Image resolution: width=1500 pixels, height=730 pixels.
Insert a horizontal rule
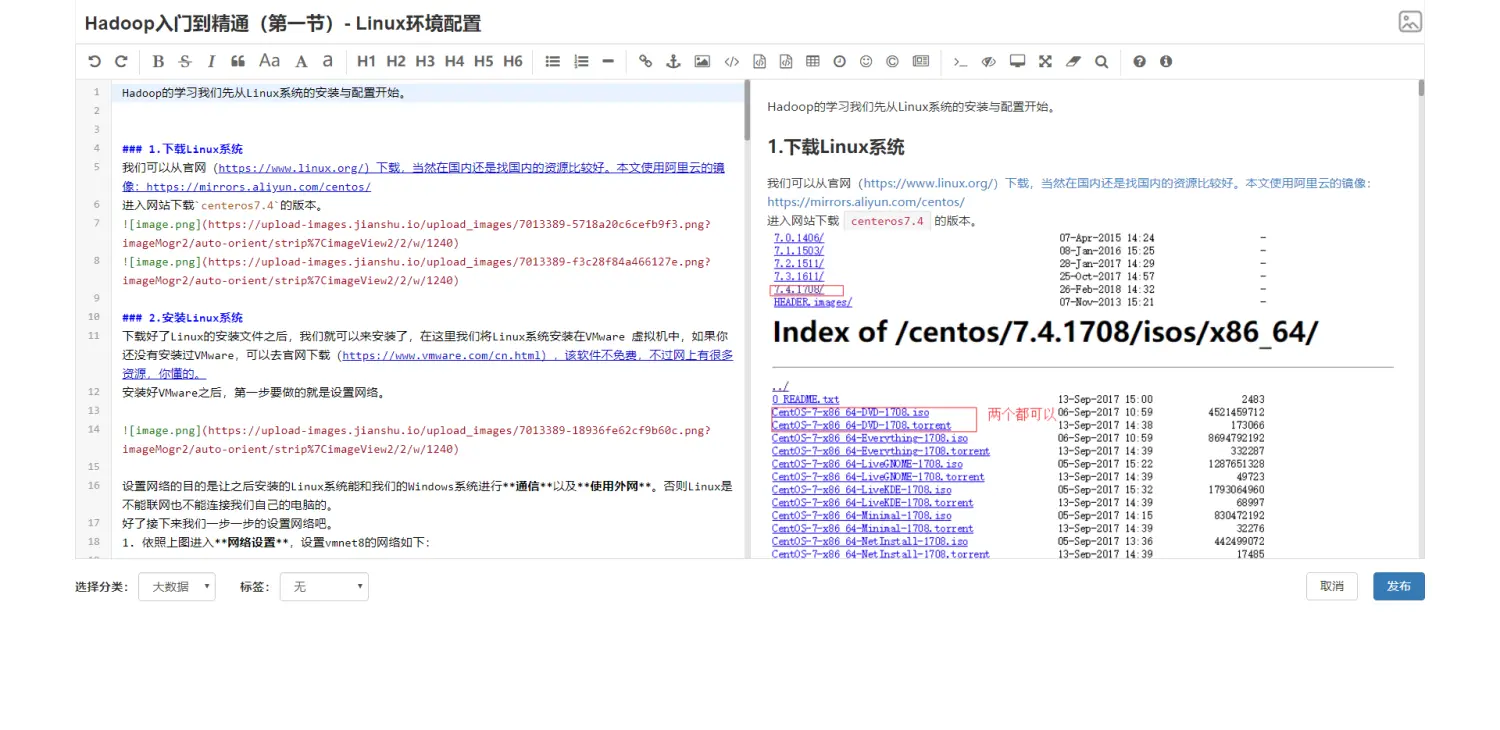point(608,61)
